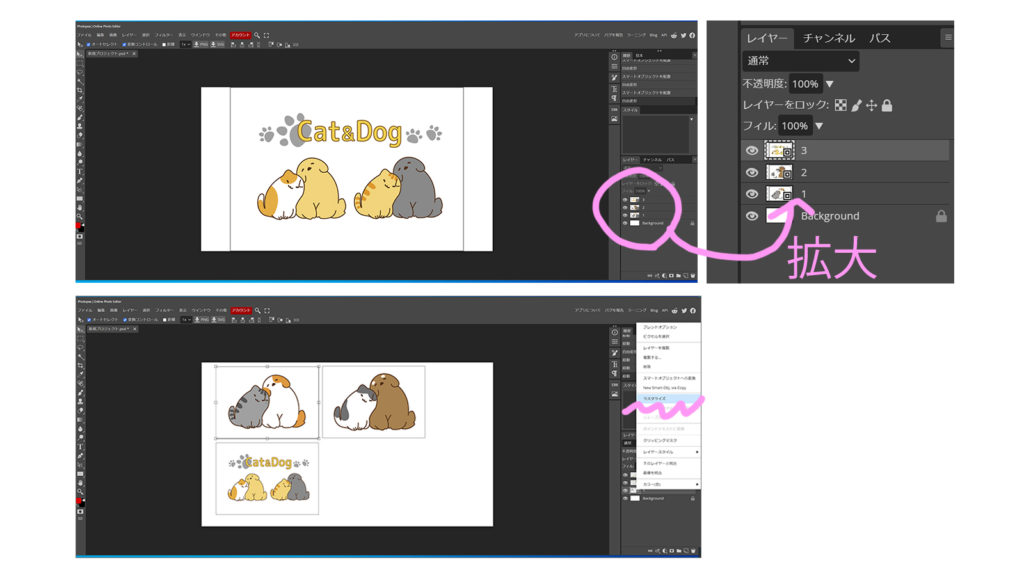Click the lock-all padlock icon in the enlarged layers panel
The height and width of the screenshot is (576, 1024).
[x=887, y=105]
